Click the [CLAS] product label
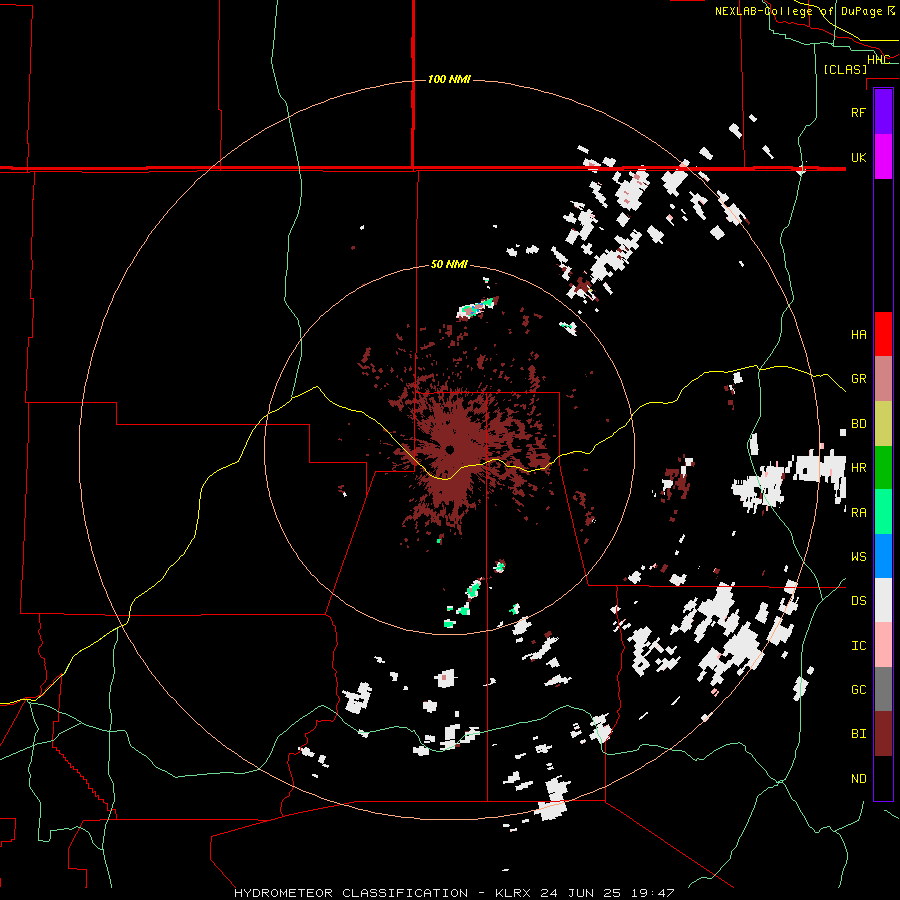Viewport: 900px width, 900px height. click(x=845, y=70)
